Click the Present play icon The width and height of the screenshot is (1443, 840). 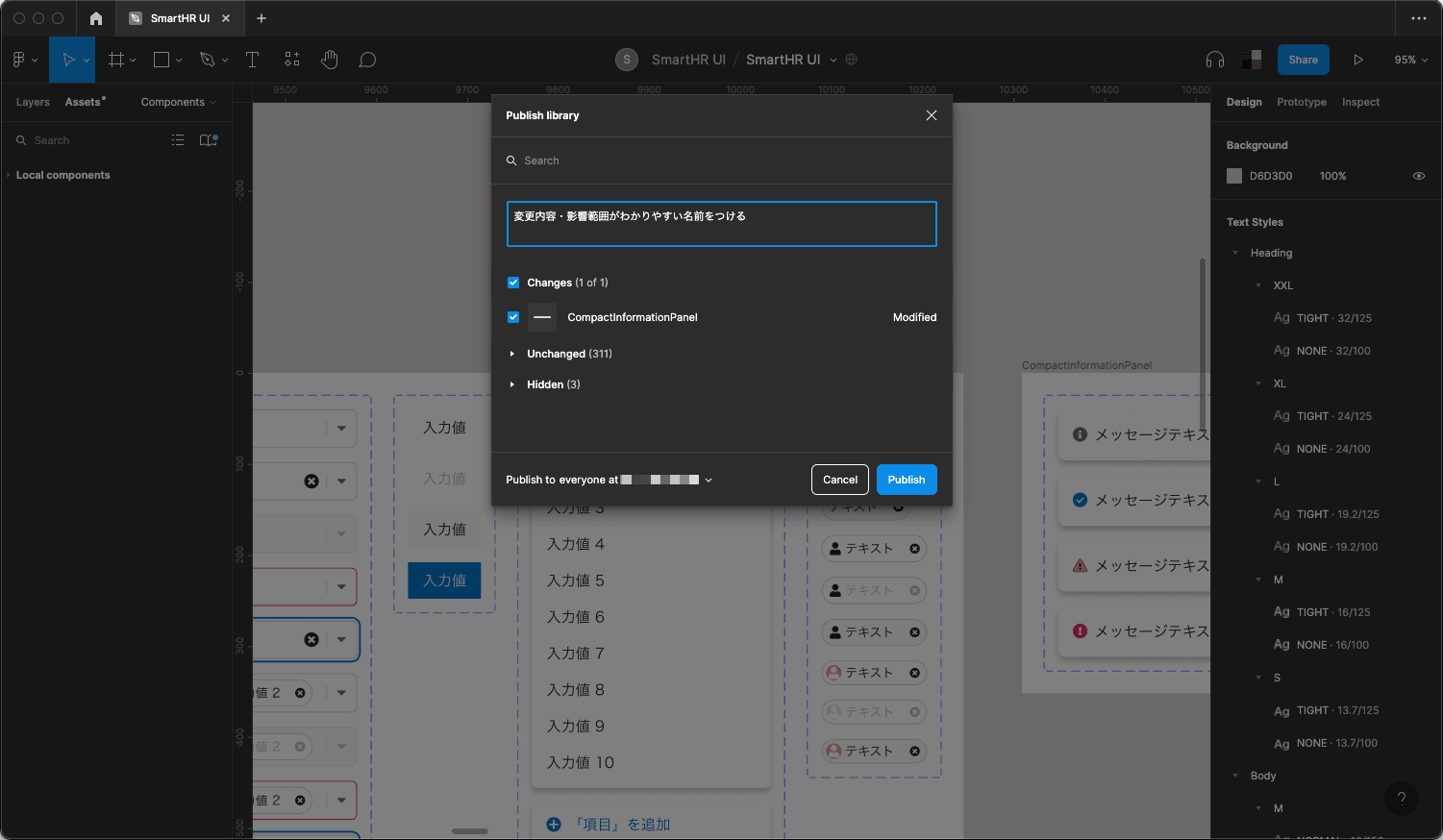1357,60
